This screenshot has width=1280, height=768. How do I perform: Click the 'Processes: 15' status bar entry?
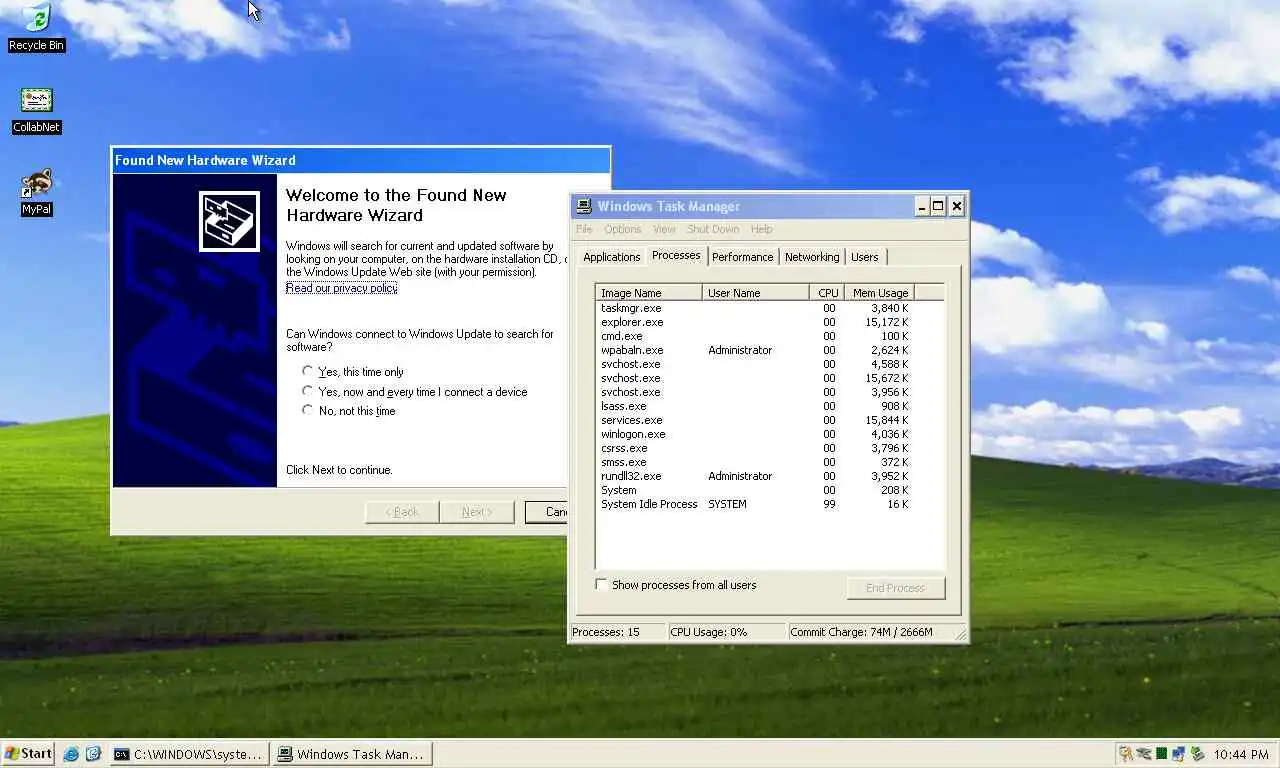point(618,632)
